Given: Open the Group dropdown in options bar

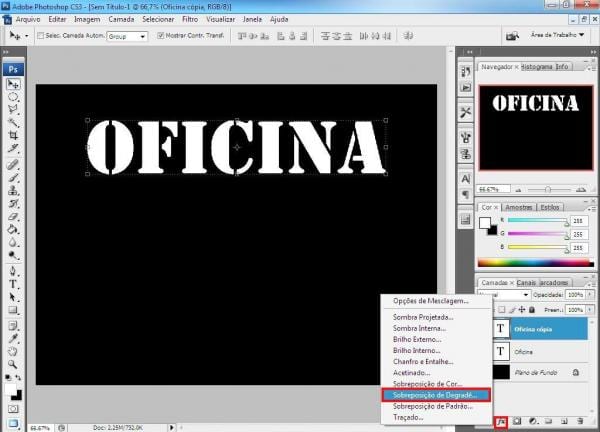Looking at the screenshot, I should pos(127,36).
